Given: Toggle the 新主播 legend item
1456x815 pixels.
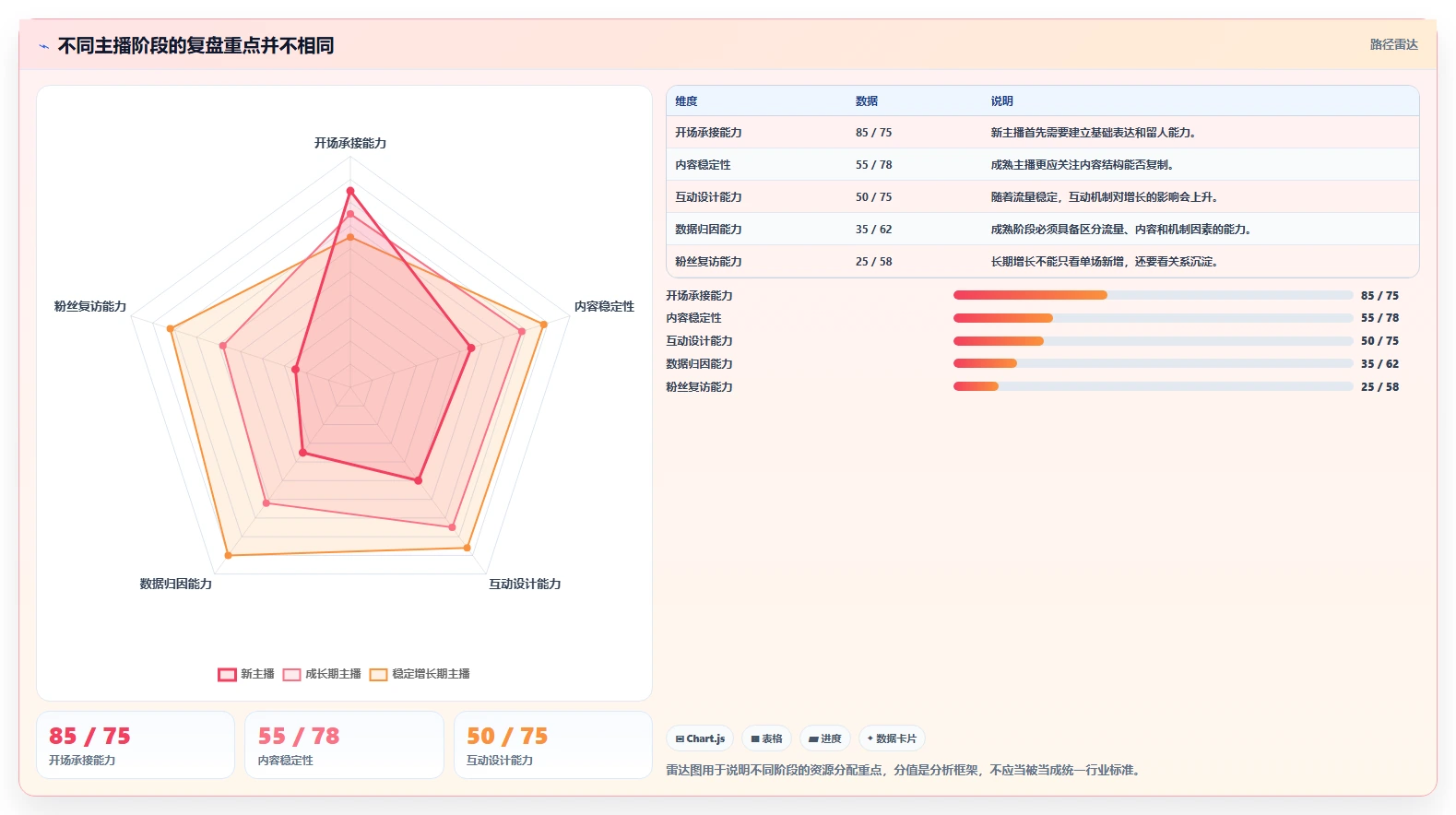Looking at the screenshot, I should coord(246,674).
